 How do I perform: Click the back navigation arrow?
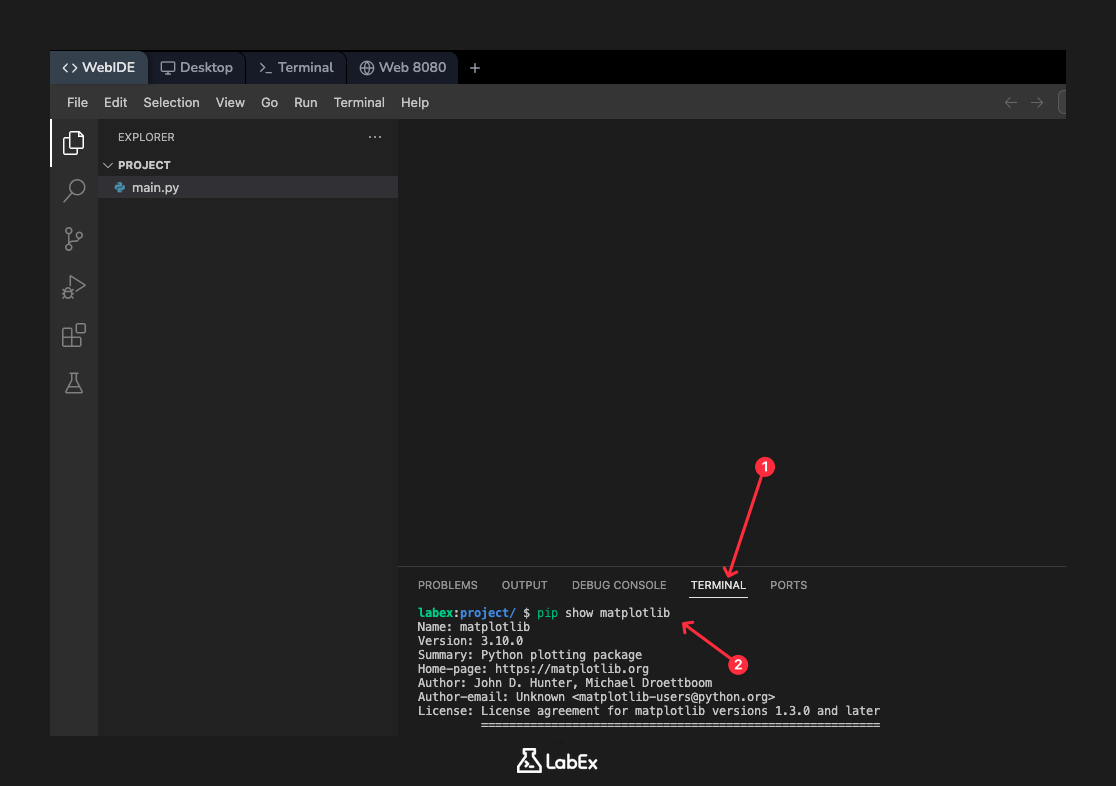(1010, 101)
